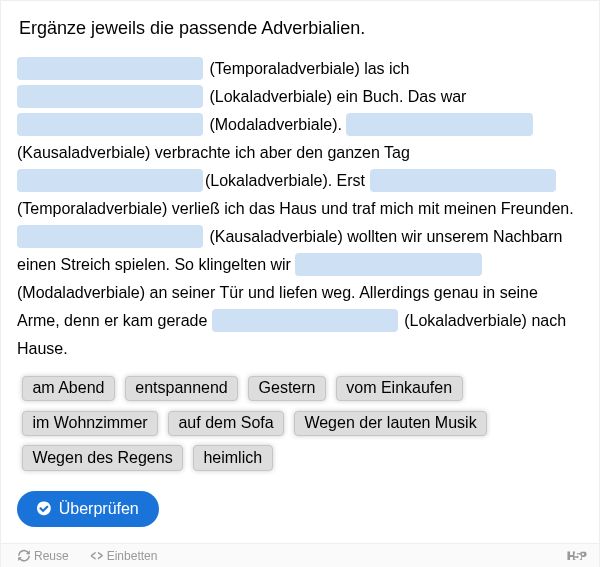The height and width of the screenshot is (567, 600).
Task: Select the 'Gestern' word chip
Action: point(287,388)
